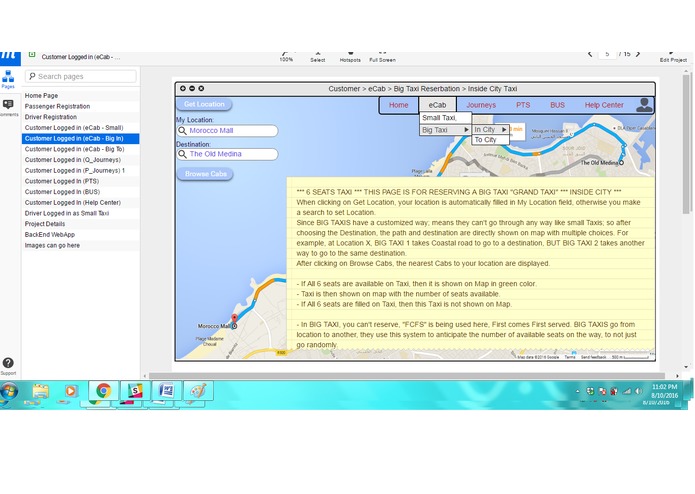Open Customer Logged in (P_Journeys) 1
695x494 pixels.
point(81,170)
